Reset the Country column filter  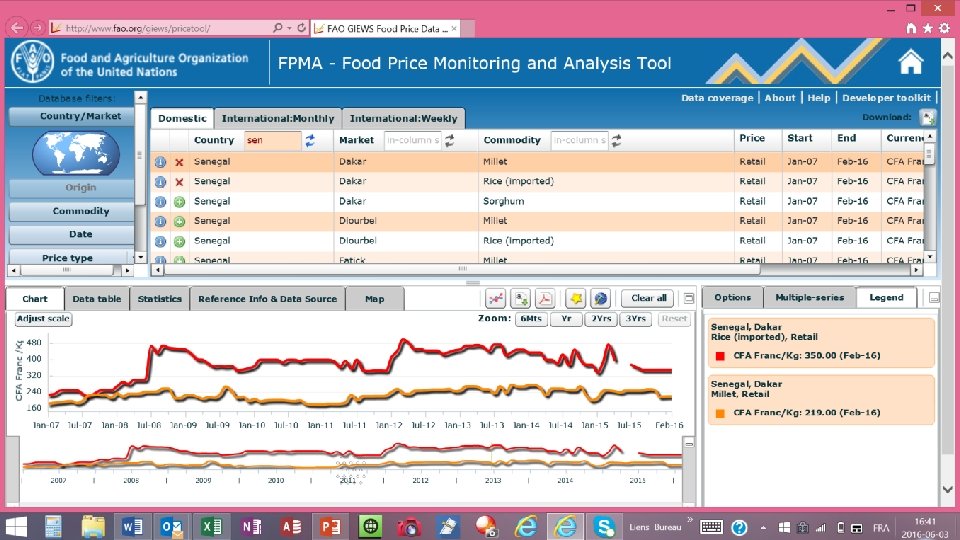[310, 140]
